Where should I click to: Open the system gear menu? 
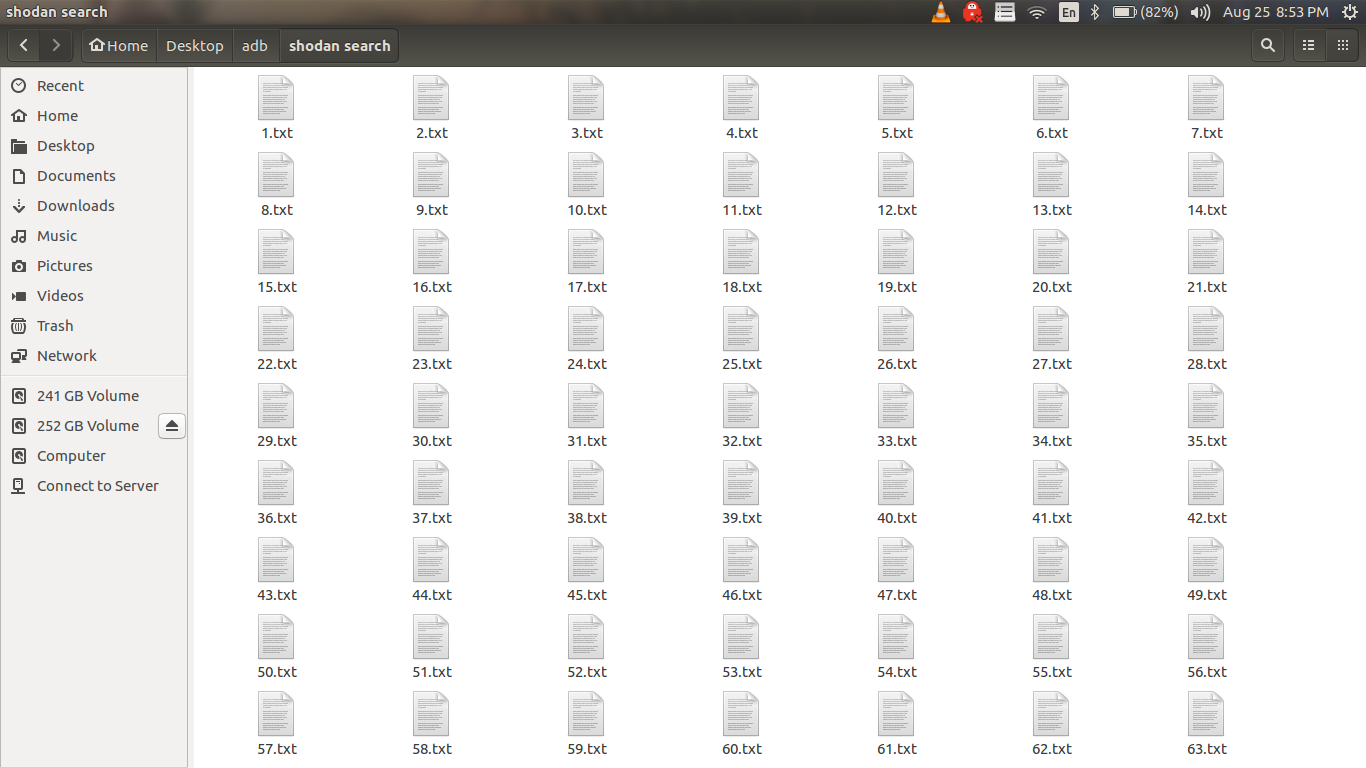coord(1350,12)
